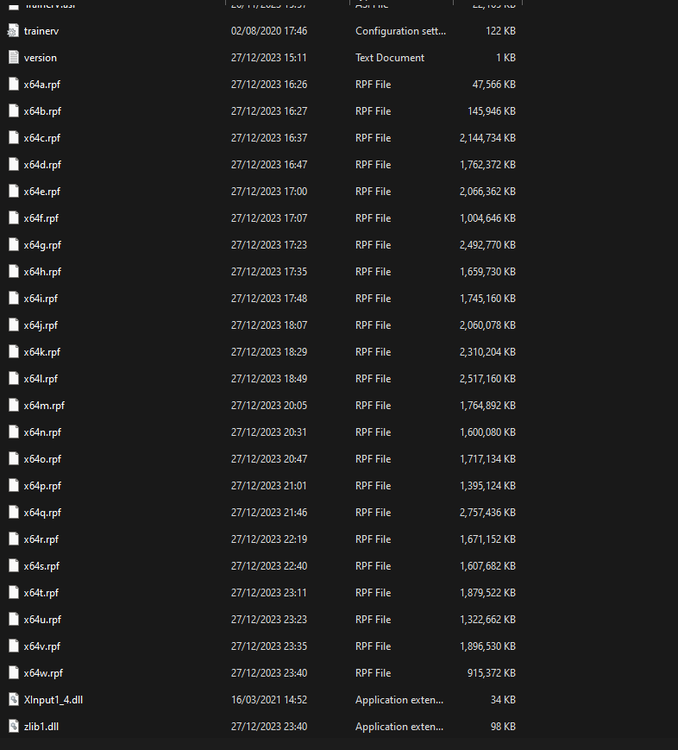Click the Text Document type entry
The height and width of the screenshot is (750, 678).
click(x=390, y=58)
